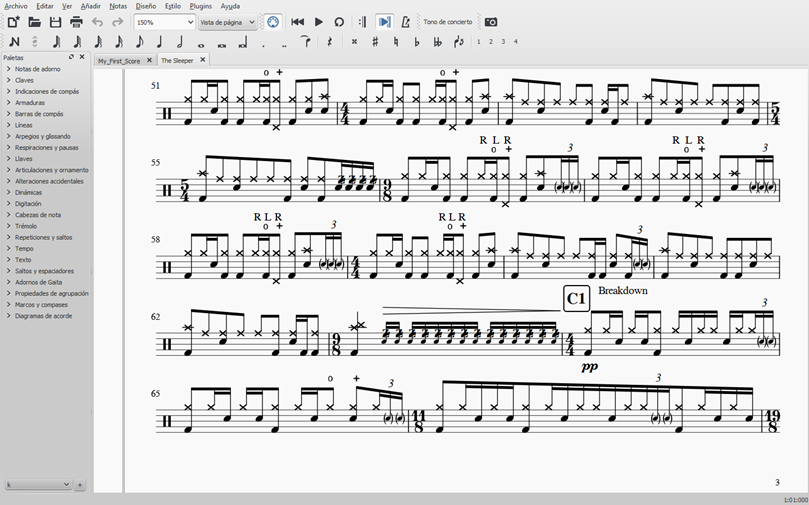Start playback with the play button
The image size is (809, 505).
click(x=318, y=22)
